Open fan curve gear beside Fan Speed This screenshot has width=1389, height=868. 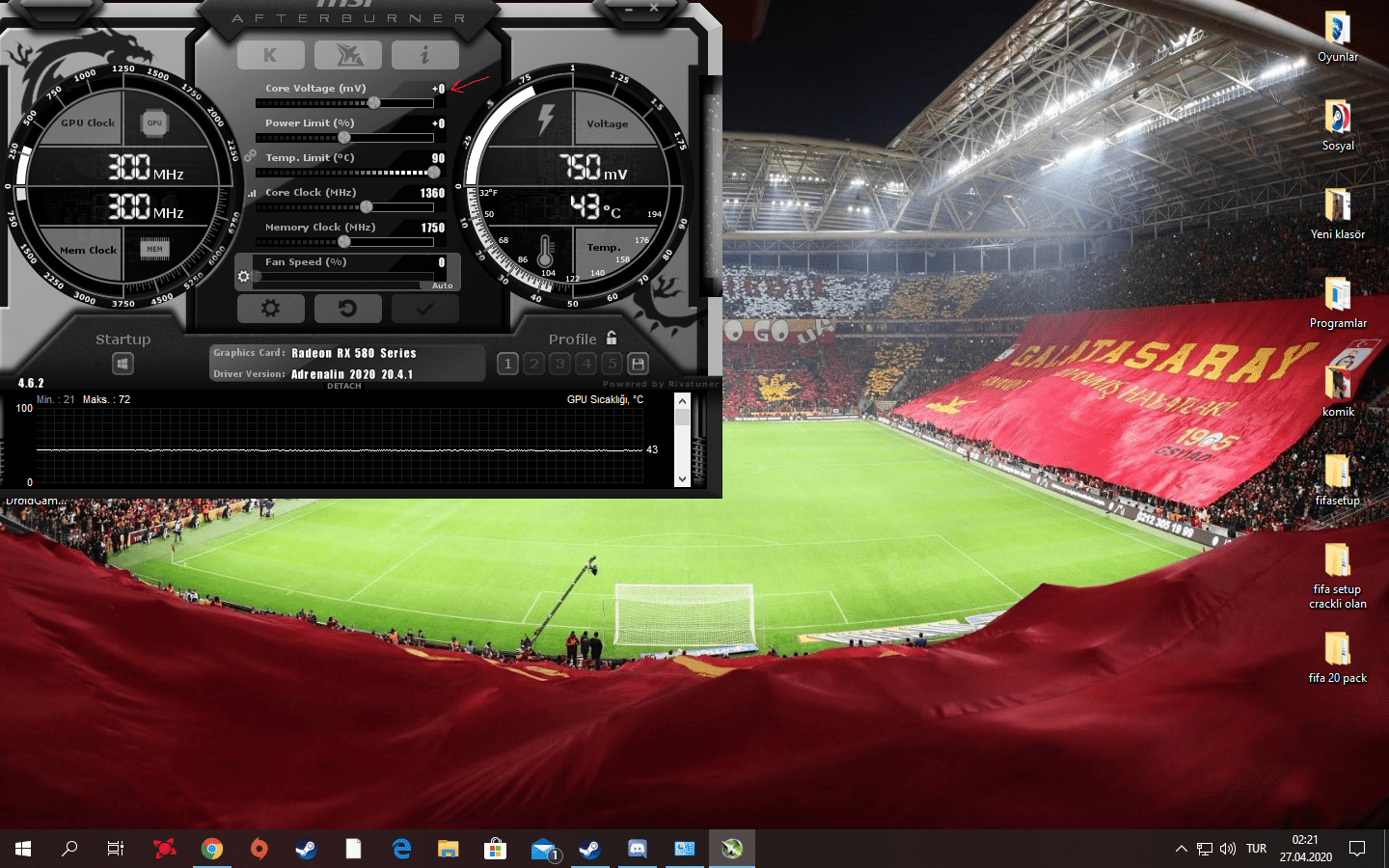(244, 277)
